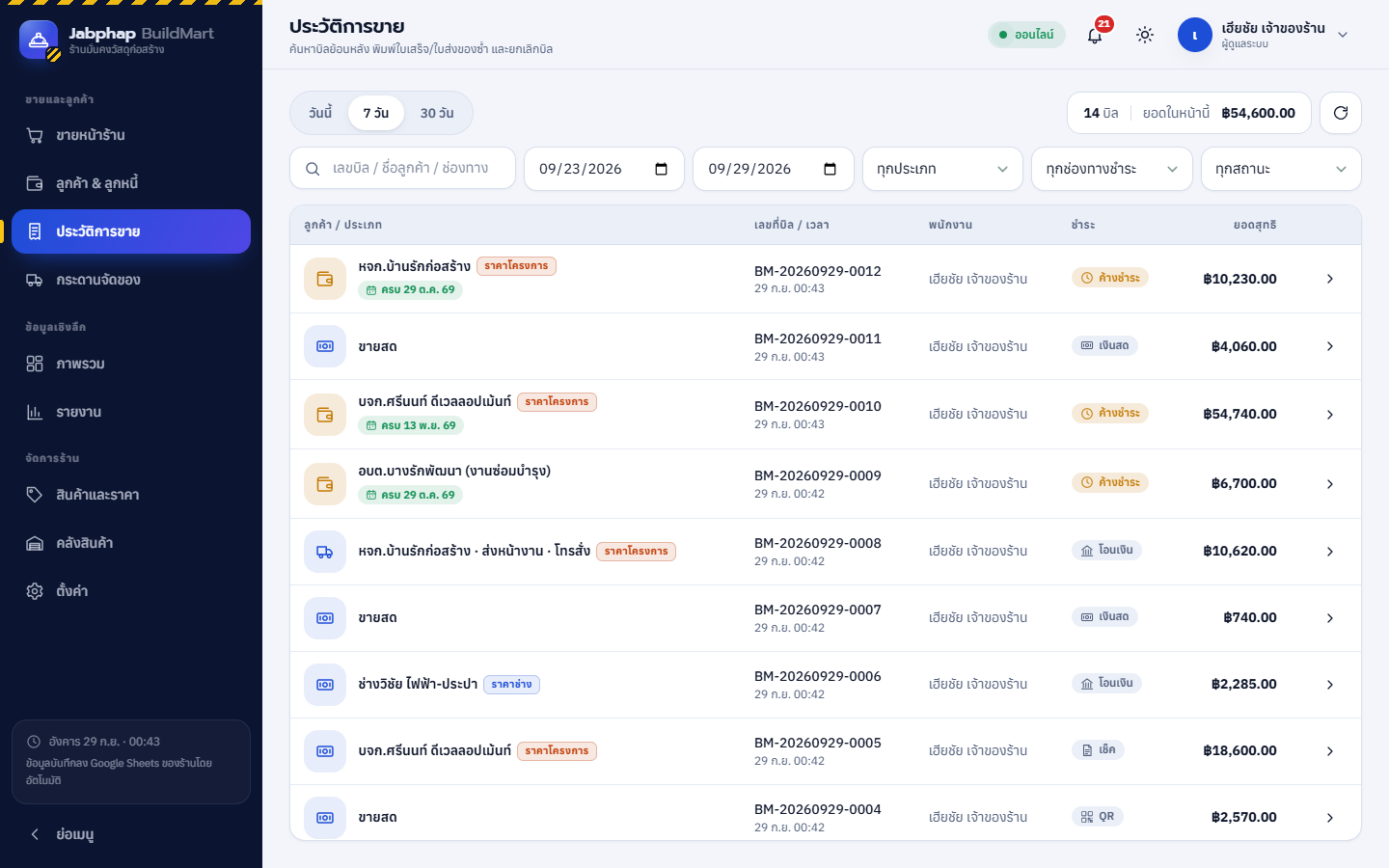Viewport: 1389px width, 868px height.
Task: Open the ทุกประเภท type dropdown
Action: pyautogui.click(x=942, y=169)
